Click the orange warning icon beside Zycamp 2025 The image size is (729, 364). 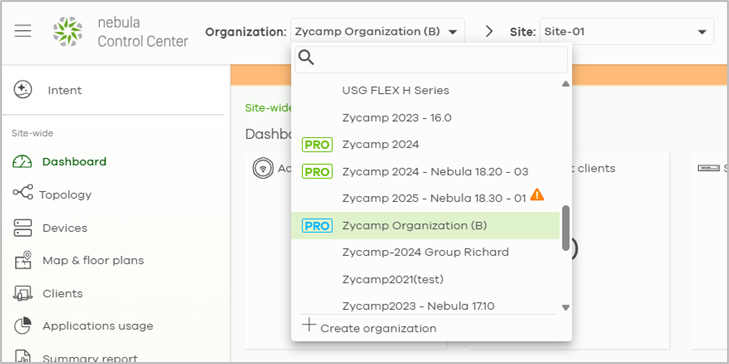(x=537, y=194)
